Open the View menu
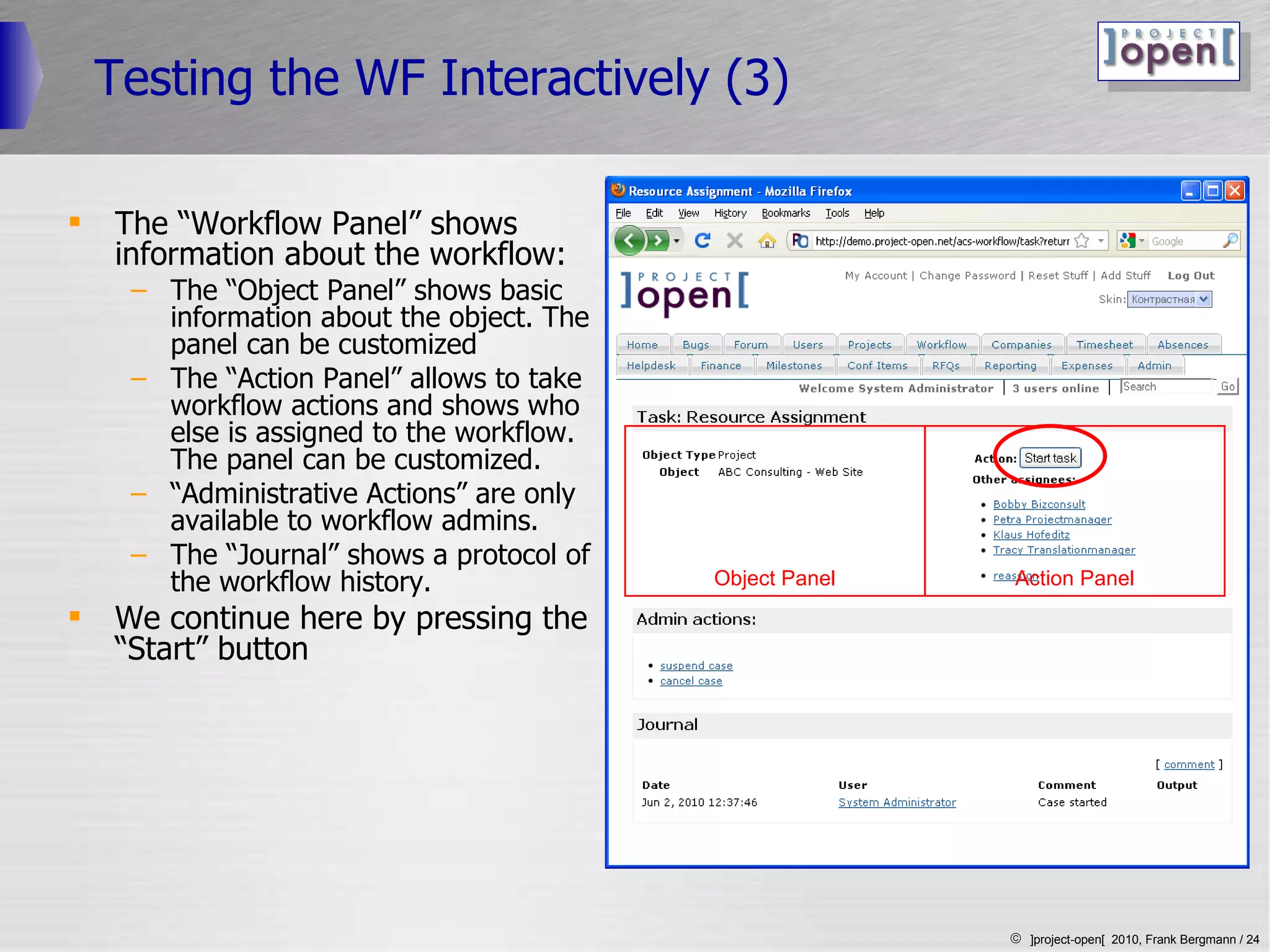This screenshot has height=952, width=1270. point(688,213)
